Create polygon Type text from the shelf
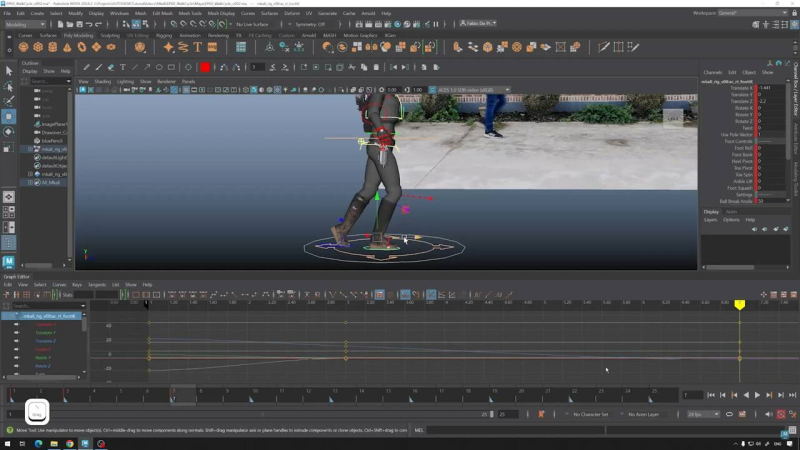The height and width of the screenshot is (450, 800). click(197, 47)
